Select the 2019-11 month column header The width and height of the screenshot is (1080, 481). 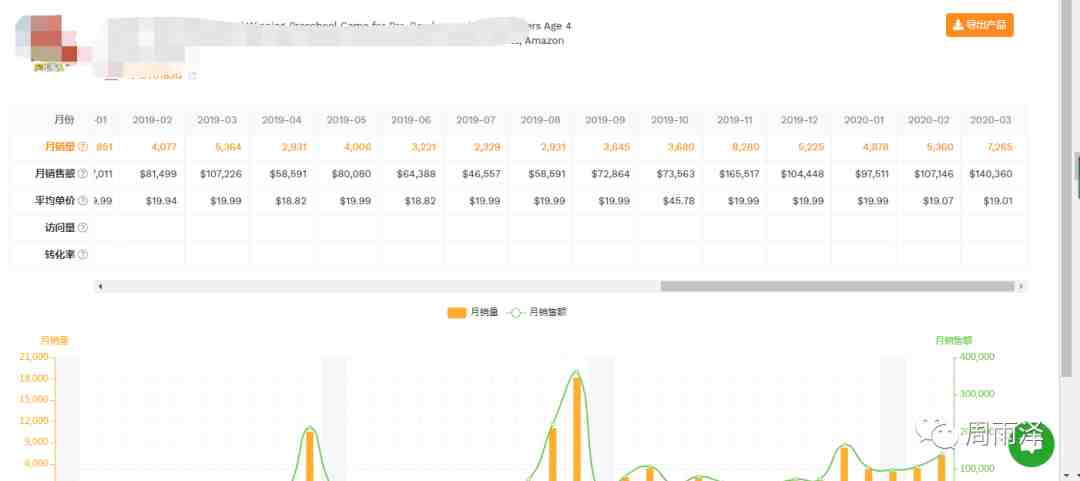(x=734, y=120)
